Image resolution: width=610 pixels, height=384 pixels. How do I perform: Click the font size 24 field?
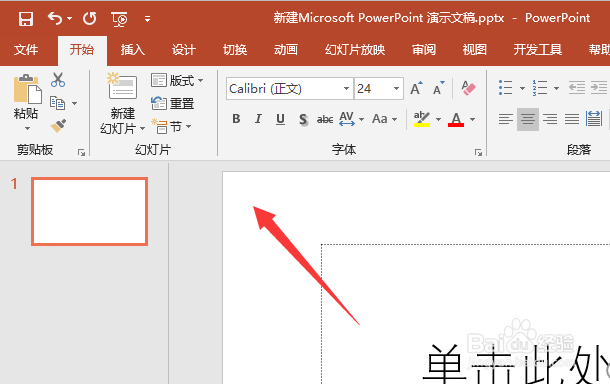click(x=372, y=89)
